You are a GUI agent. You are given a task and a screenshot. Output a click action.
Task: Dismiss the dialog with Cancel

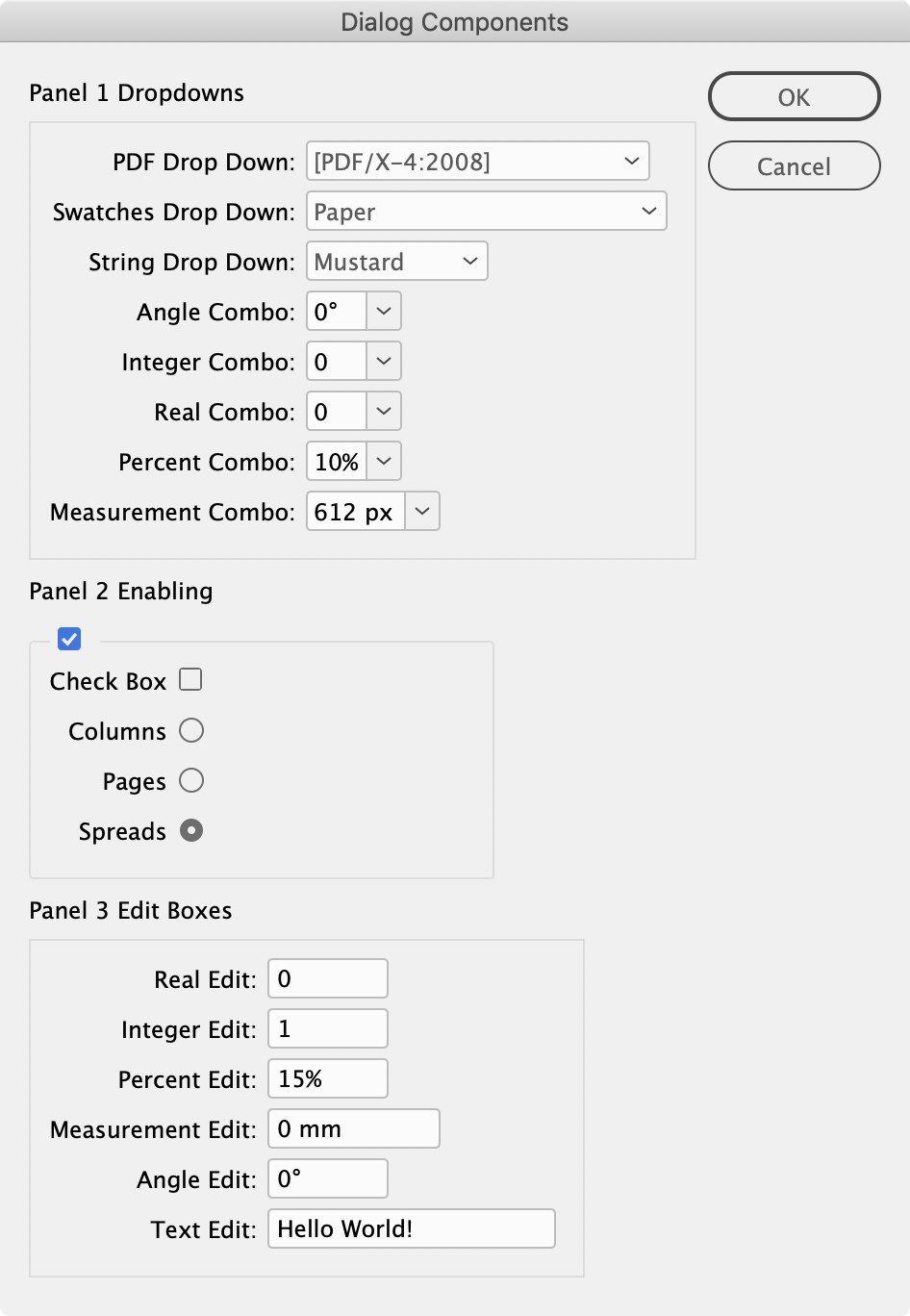(794, 165)
